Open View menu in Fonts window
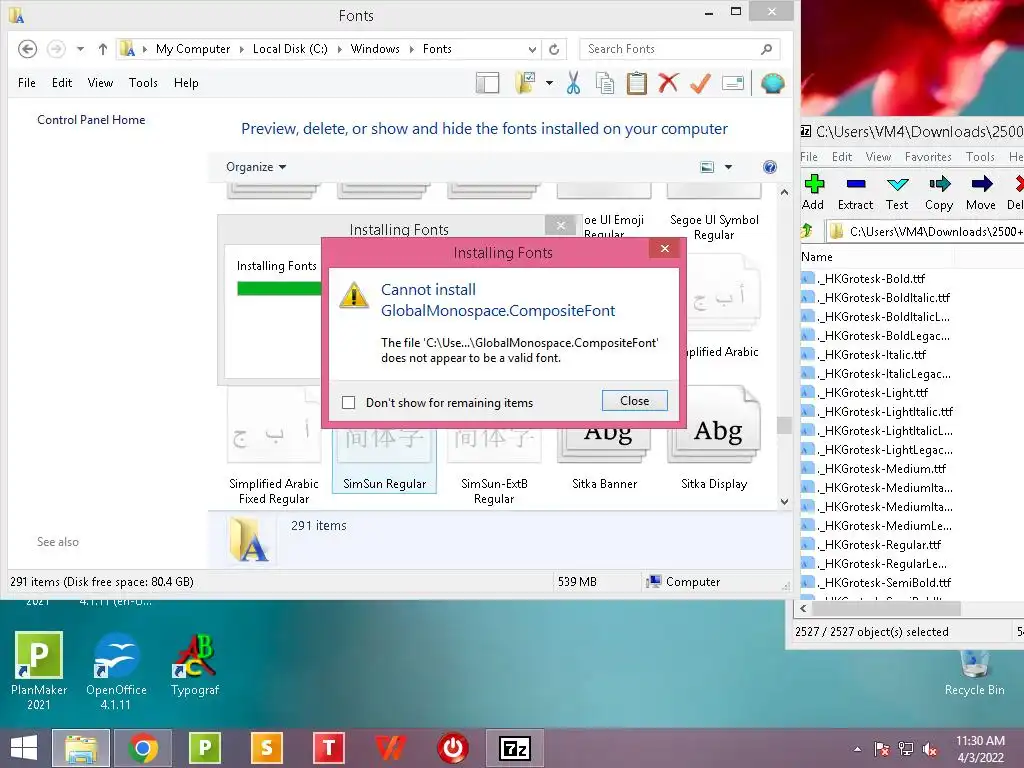Image resolution: width=1024 pixels, height=768 pixels. tap(100, 83)
